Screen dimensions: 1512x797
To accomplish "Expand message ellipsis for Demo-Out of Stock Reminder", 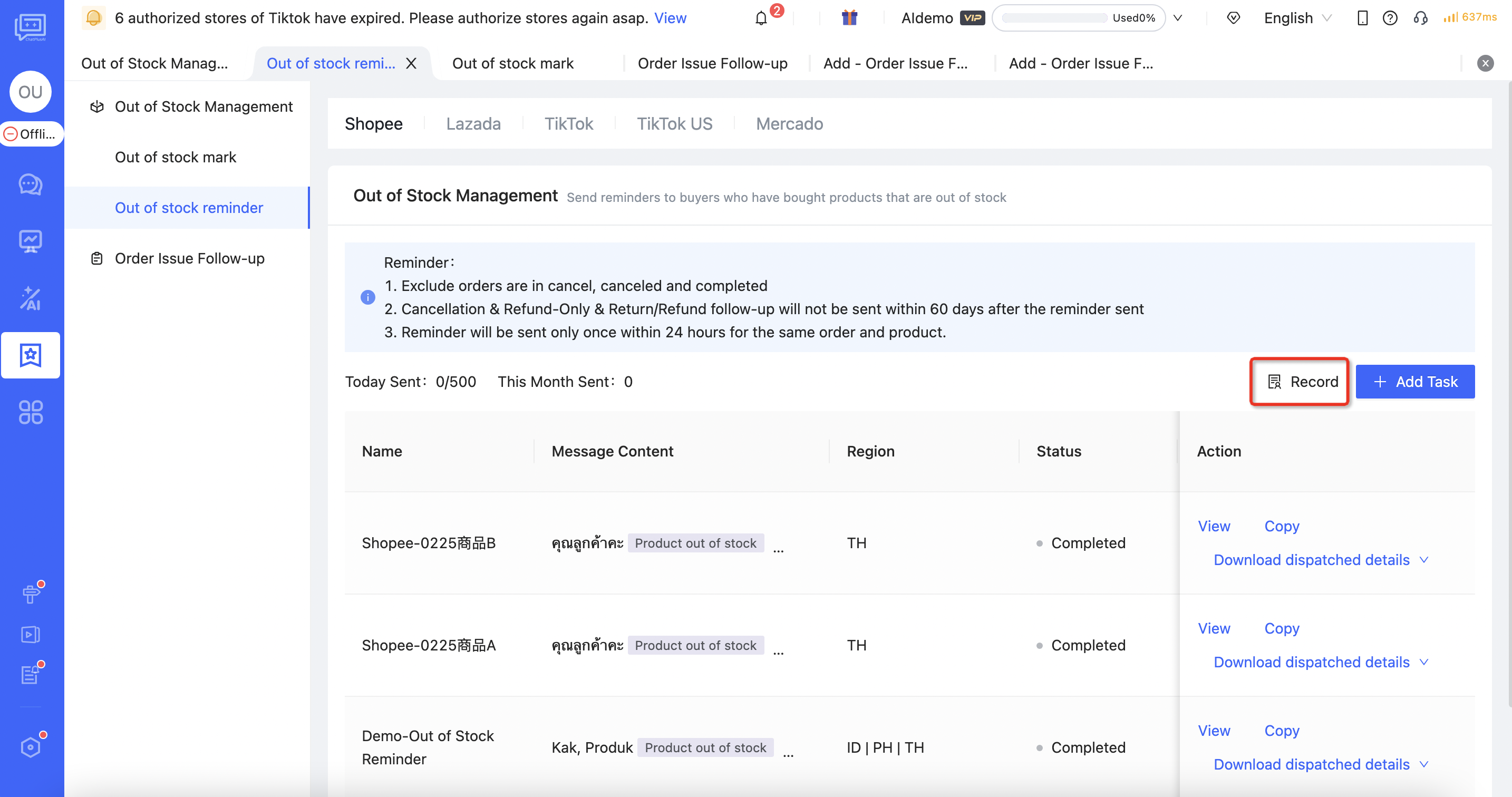I will click(x=788, y=754).
